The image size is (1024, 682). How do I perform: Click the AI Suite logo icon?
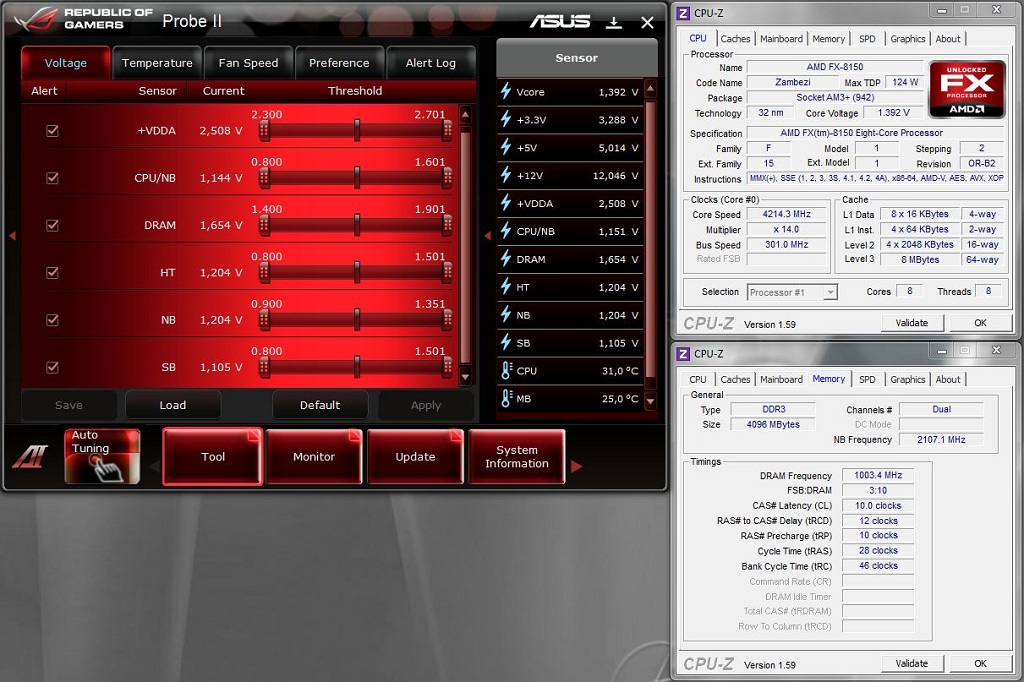(31, 455)
